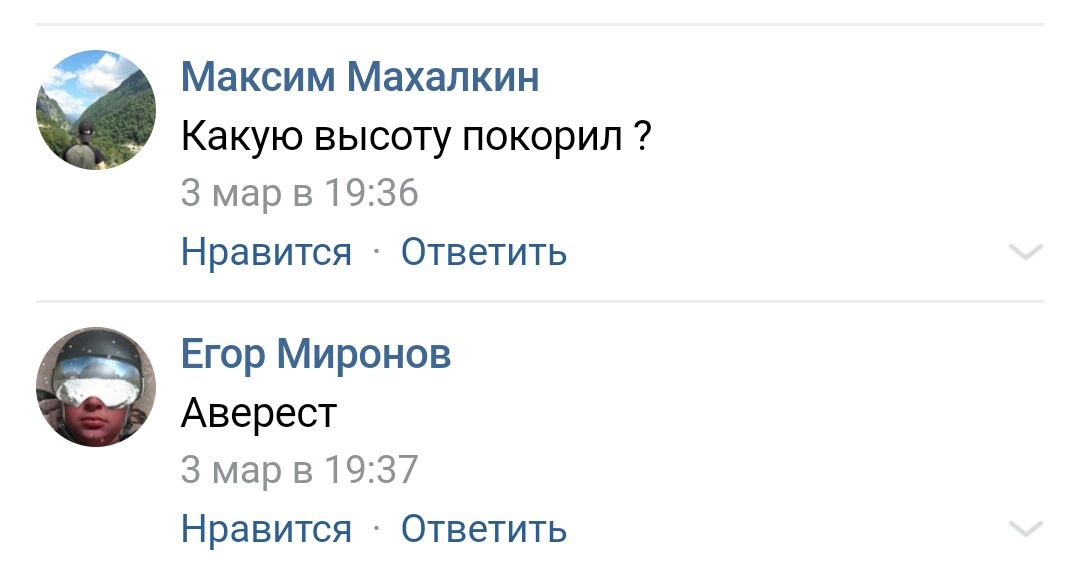
Task: Tap Ответить under Егор Миронов's comment
Action: (484, 528)
